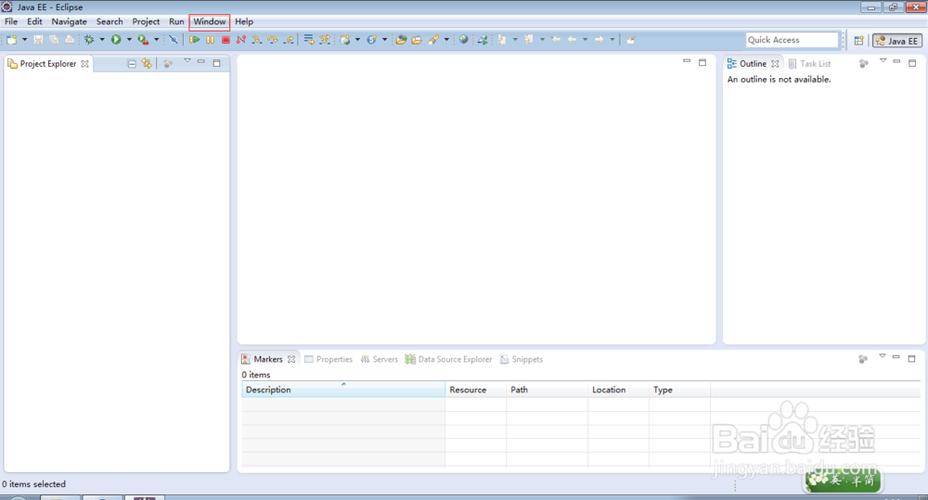Select the Task List tab
928x500 pixels.
click(809, 63)
